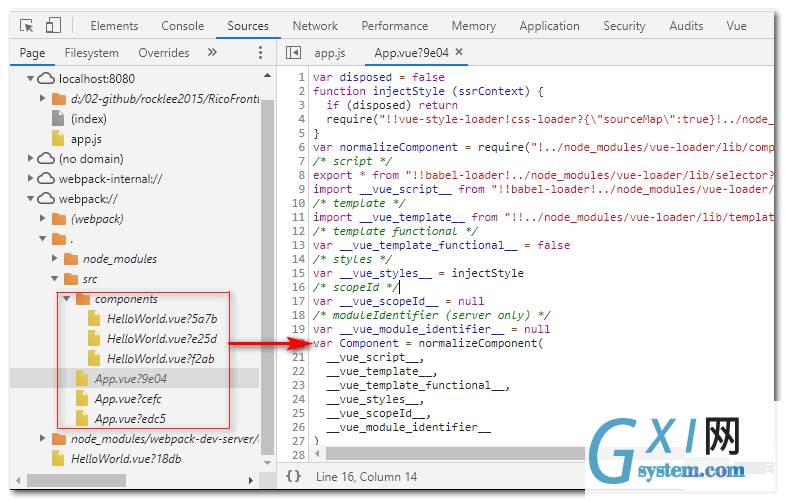This screenshot has height=501, width=785.
Task: Click the components folder icon
Action: point(83,299)
